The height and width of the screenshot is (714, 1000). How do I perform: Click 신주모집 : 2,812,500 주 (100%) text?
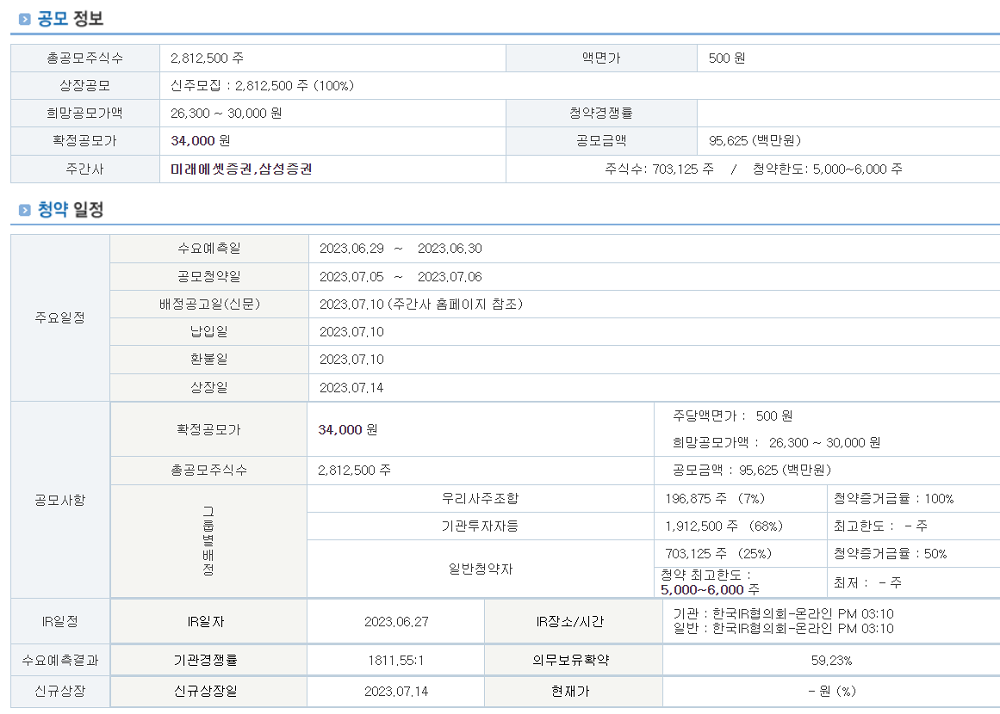261,85
